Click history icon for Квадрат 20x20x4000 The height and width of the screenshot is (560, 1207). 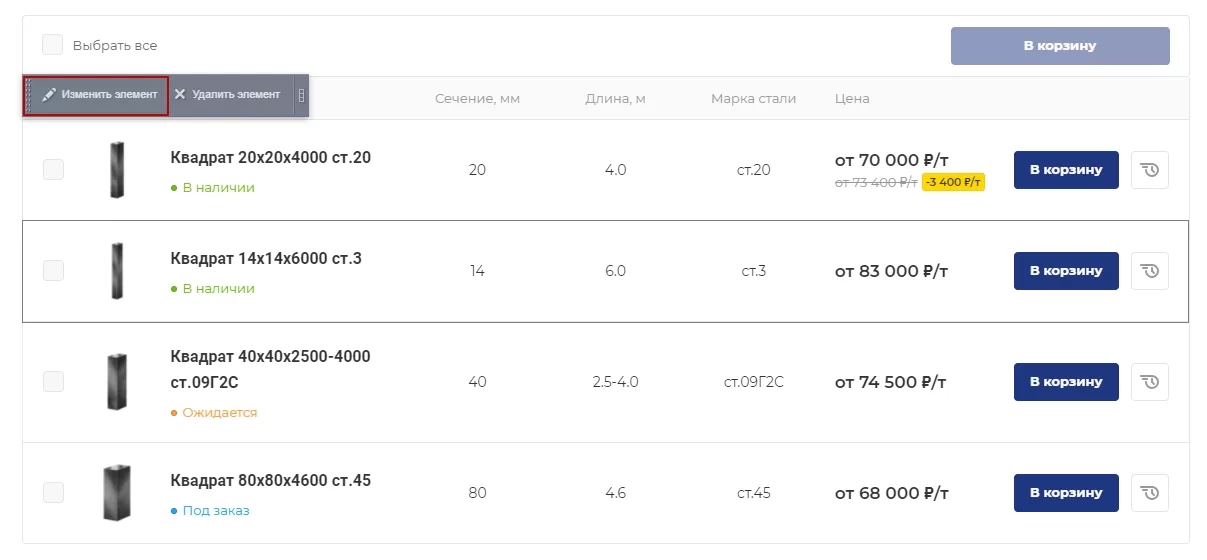coord(1150,170)
